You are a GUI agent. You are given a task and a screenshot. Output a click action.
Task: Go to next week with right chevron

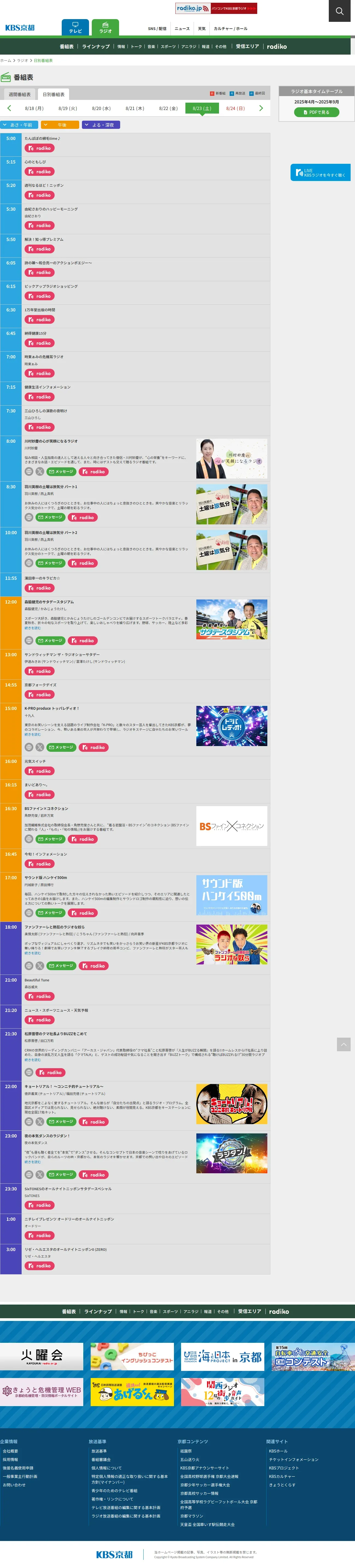click(x=261, y=108)
